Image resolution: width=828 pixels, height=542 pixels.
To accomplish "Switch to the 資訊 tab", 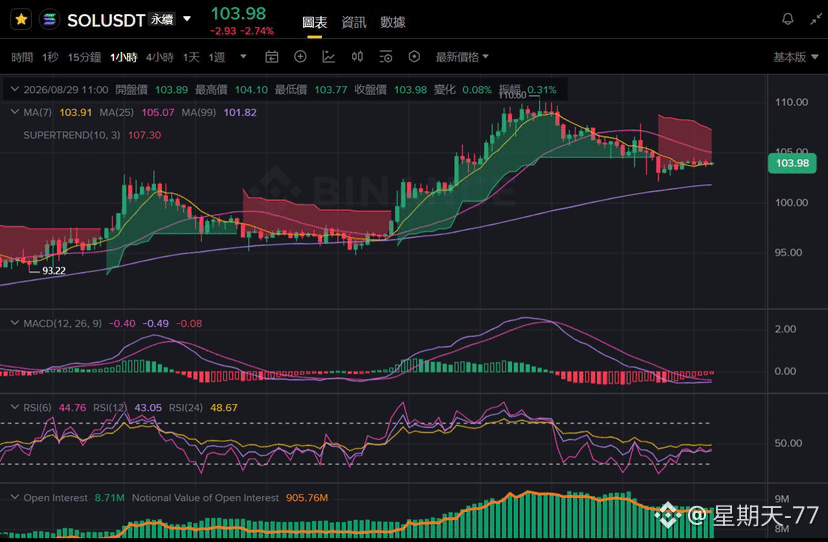I will 353,22.
